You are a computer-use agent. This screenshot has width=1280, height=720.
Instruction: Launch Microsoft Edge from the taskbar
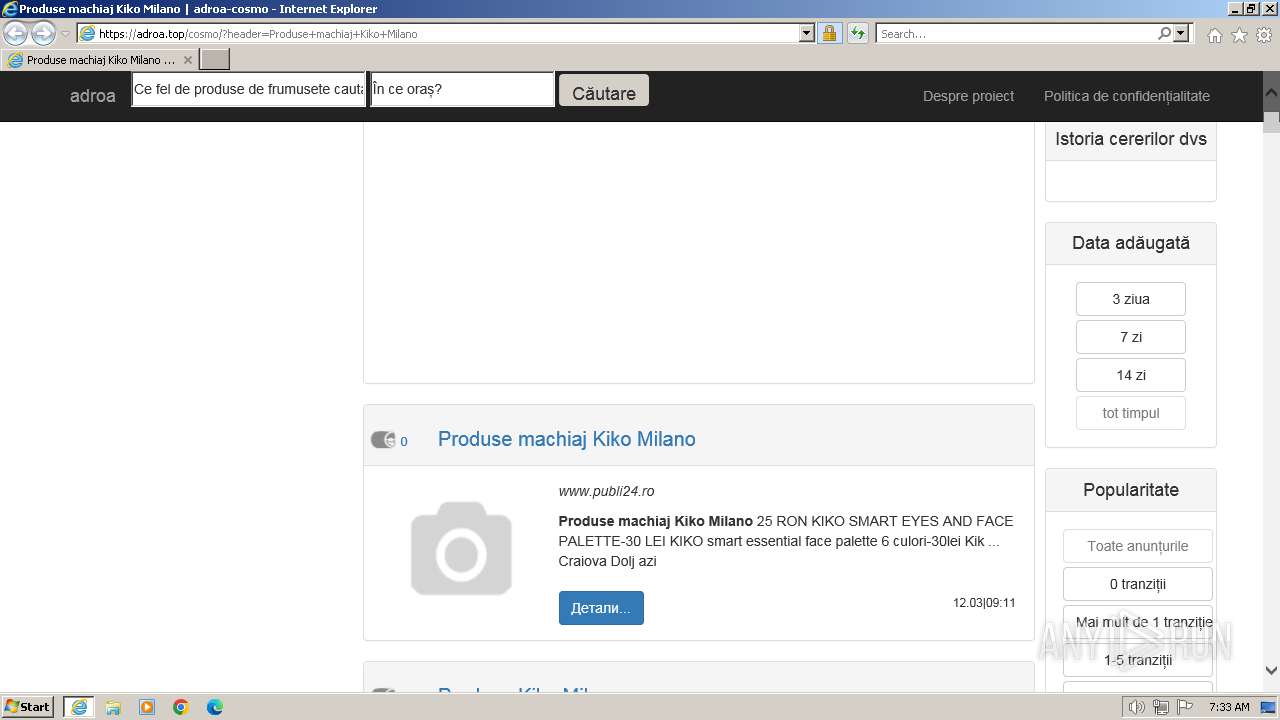click(x=215, y=707)
